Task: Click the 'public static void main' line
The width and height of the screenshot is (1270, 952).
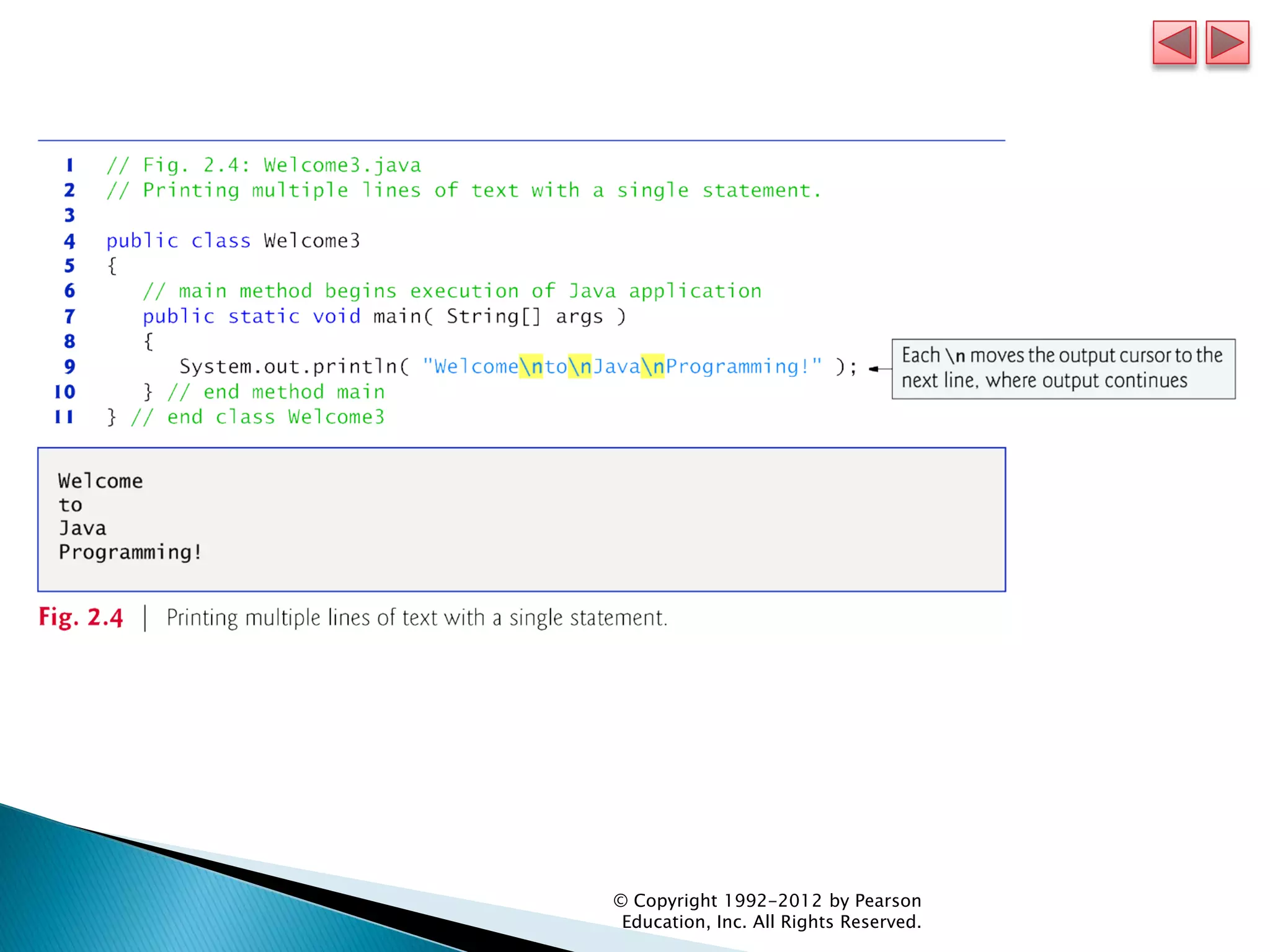Action: click(383, 316)
